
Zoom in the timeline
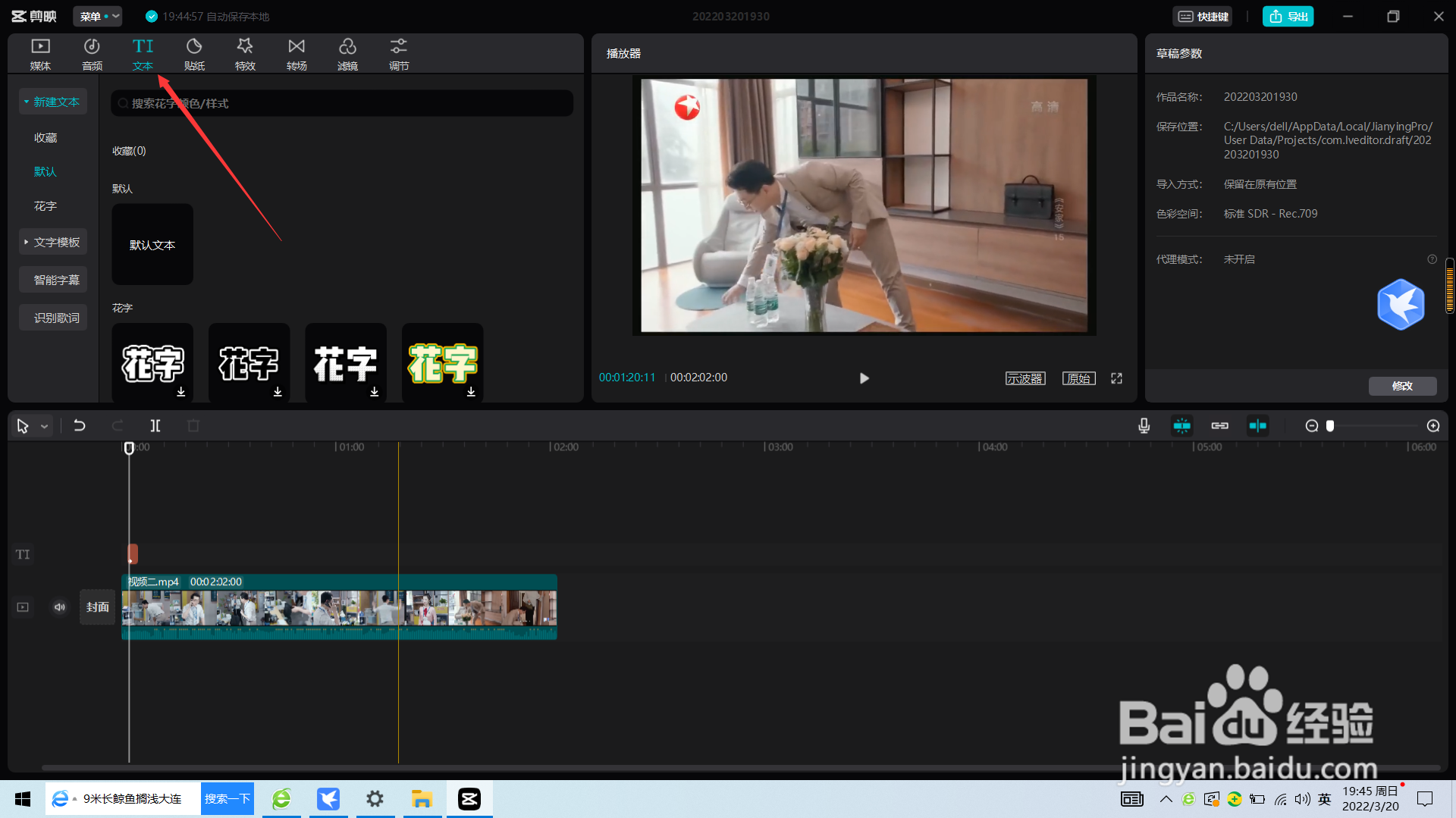[1433, 426]
